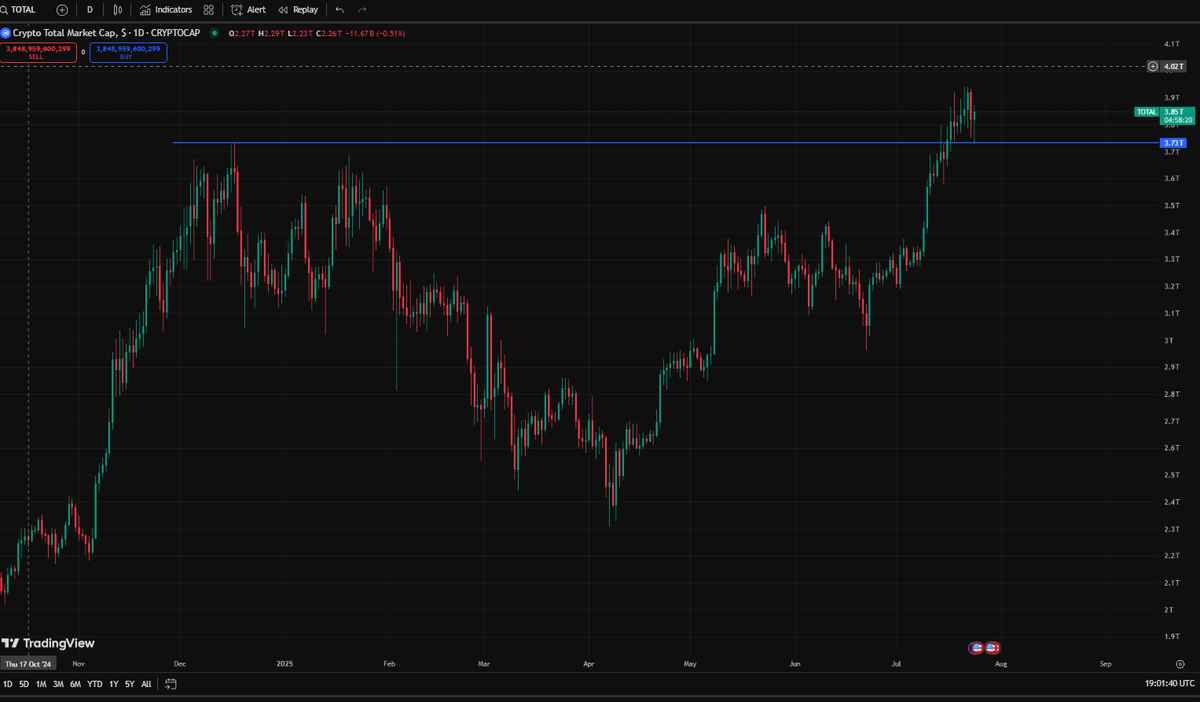
Task: Open price scale settings gear
Action: [1180, 663]
